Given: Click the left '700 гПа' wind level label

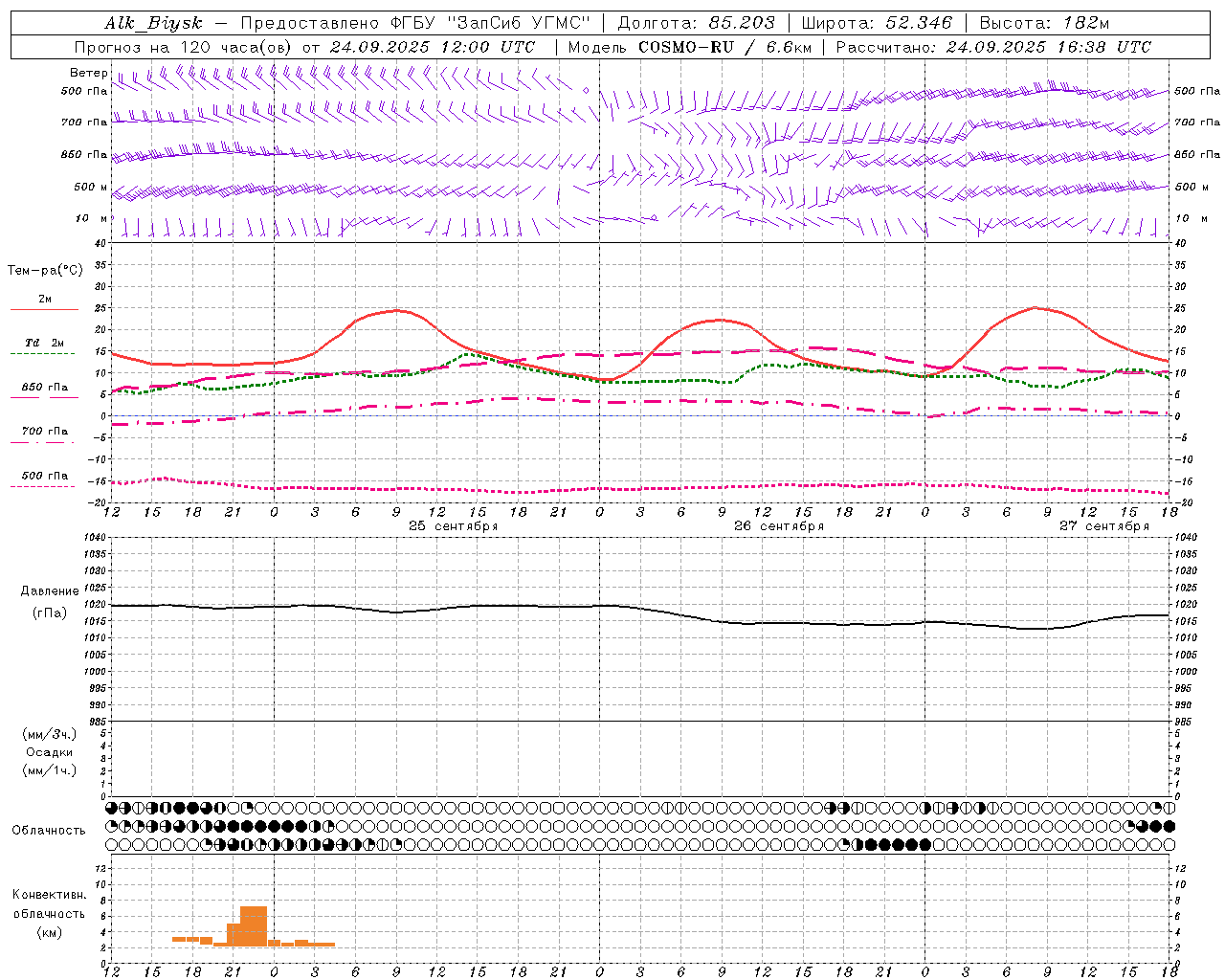Looking at the screenshot, I should point(84,122).
